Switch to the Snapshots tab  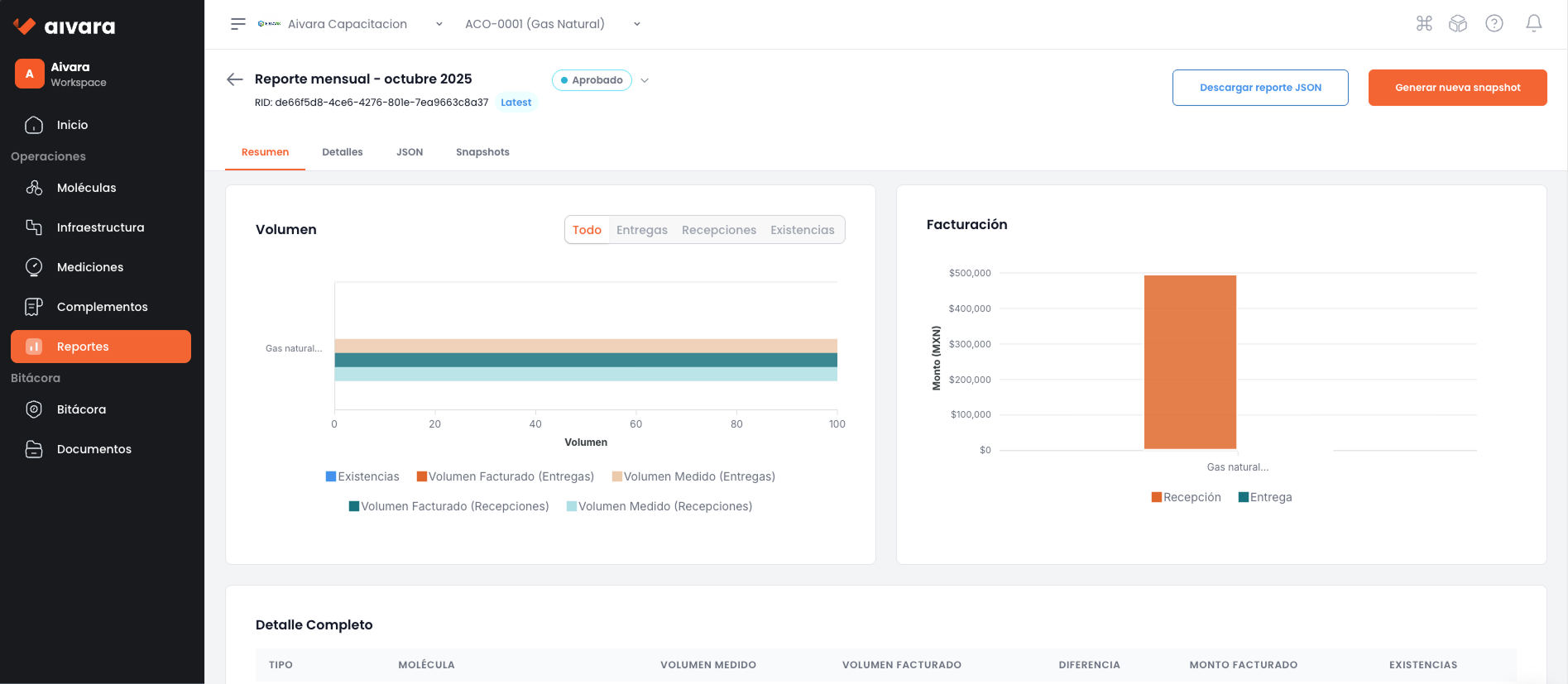482,152
